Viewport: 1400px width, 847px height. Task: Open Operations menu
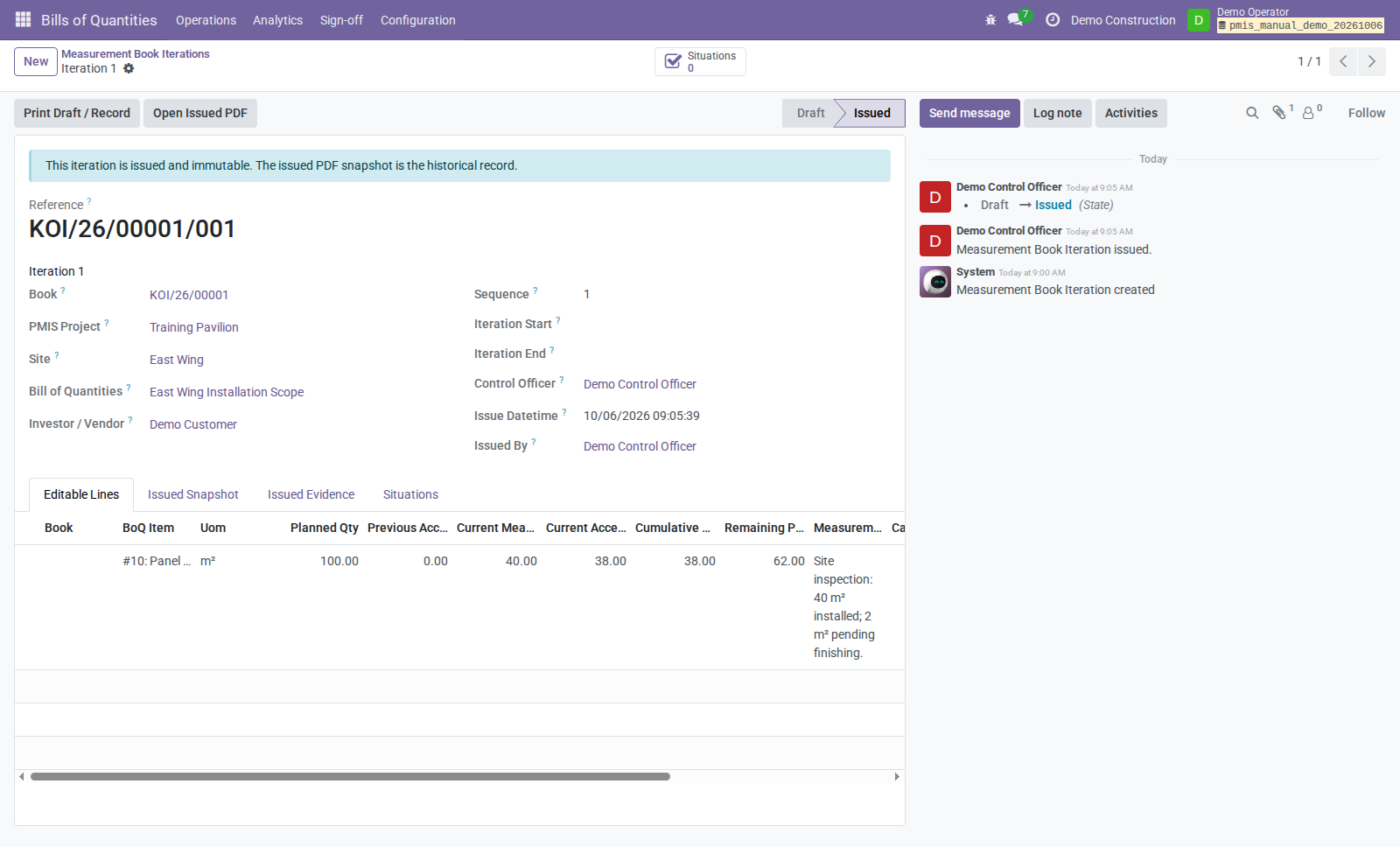[206, 20]
